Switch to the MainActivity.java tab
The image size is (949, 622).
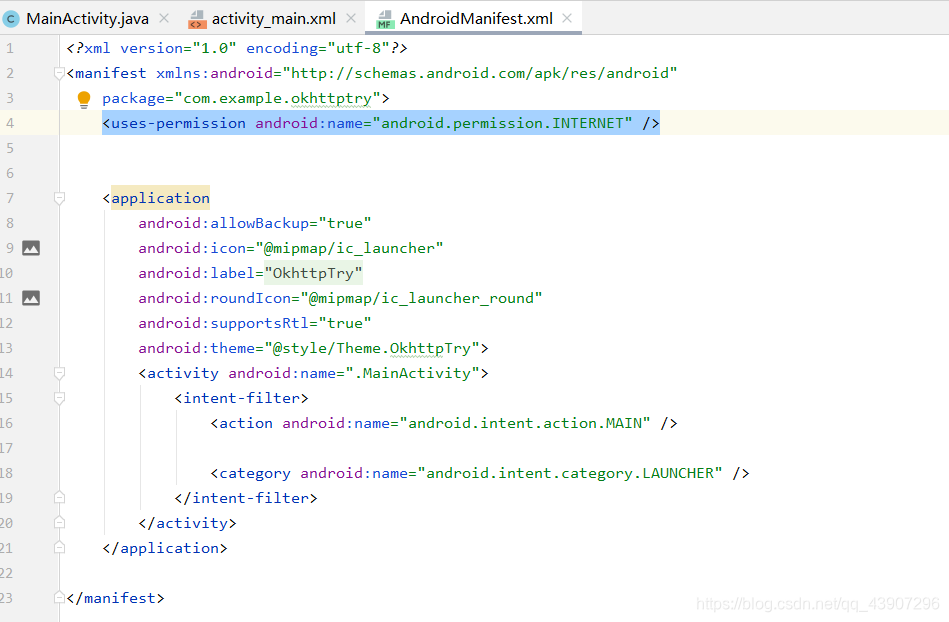coord(88,19)
